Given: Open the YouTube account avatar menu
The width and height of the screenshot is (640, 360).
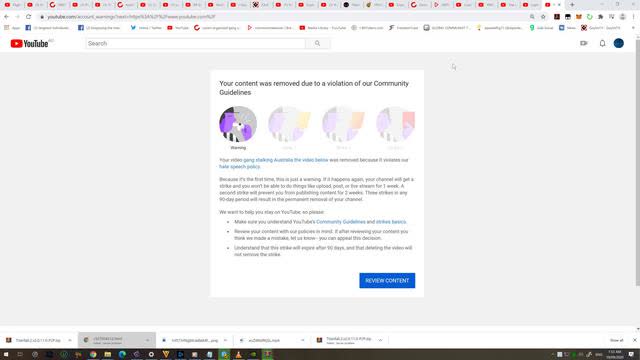Looking at the screenshot, I should click(x=619, y=43).
